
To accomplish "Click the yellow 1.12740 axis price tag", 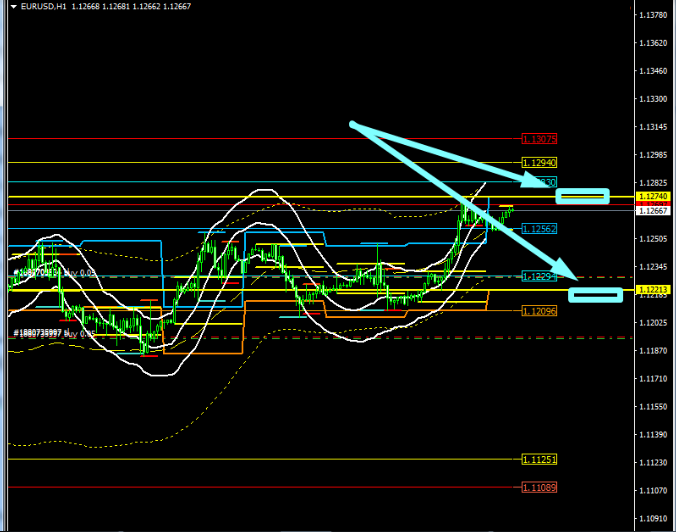I will pyautogui.click(x=653, y=197).
